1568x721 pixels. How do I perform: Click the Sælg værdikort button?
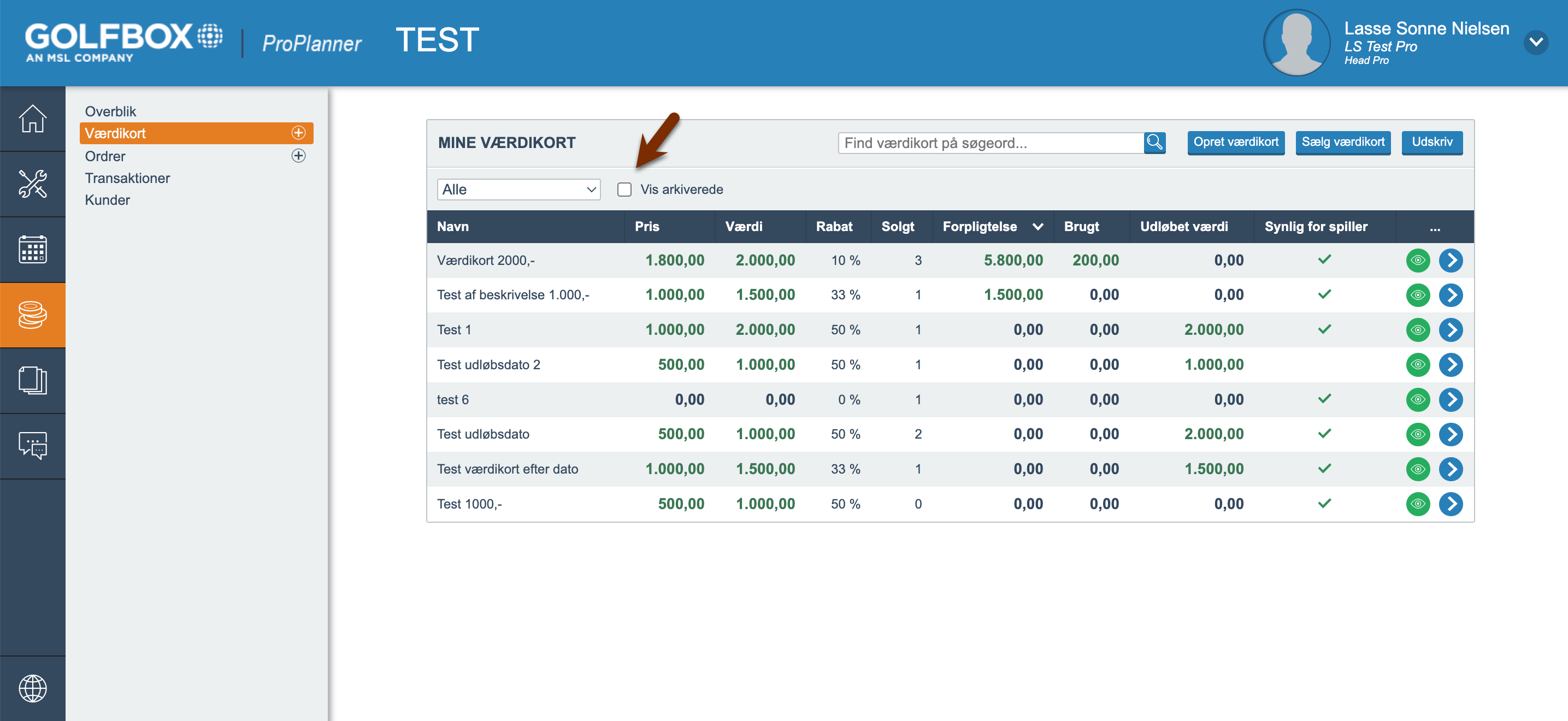(x=1342, y=143)
